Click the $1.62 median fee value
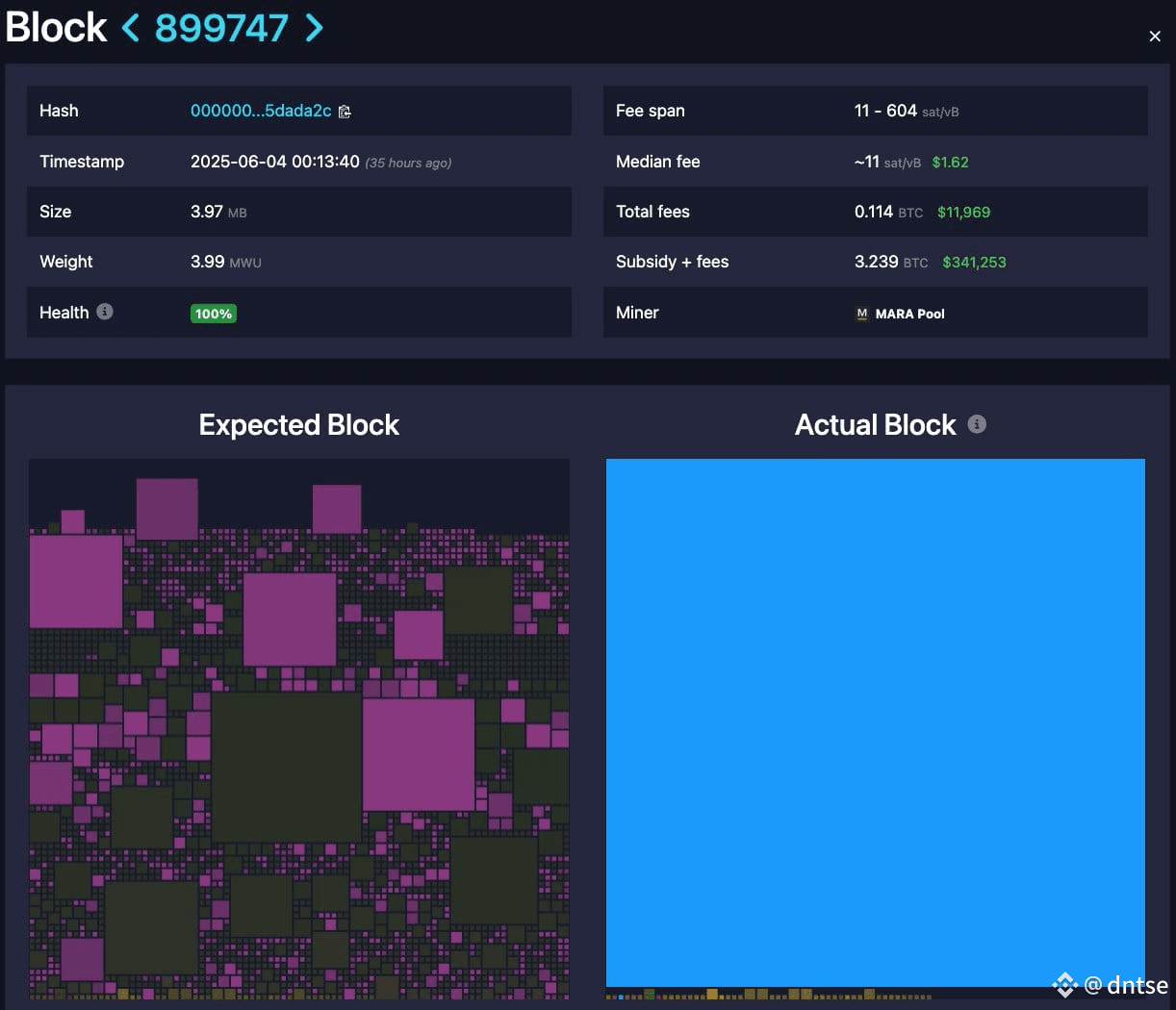Screen dimensions: 1176x1010 pyautogui.click(x=950, y=162)
